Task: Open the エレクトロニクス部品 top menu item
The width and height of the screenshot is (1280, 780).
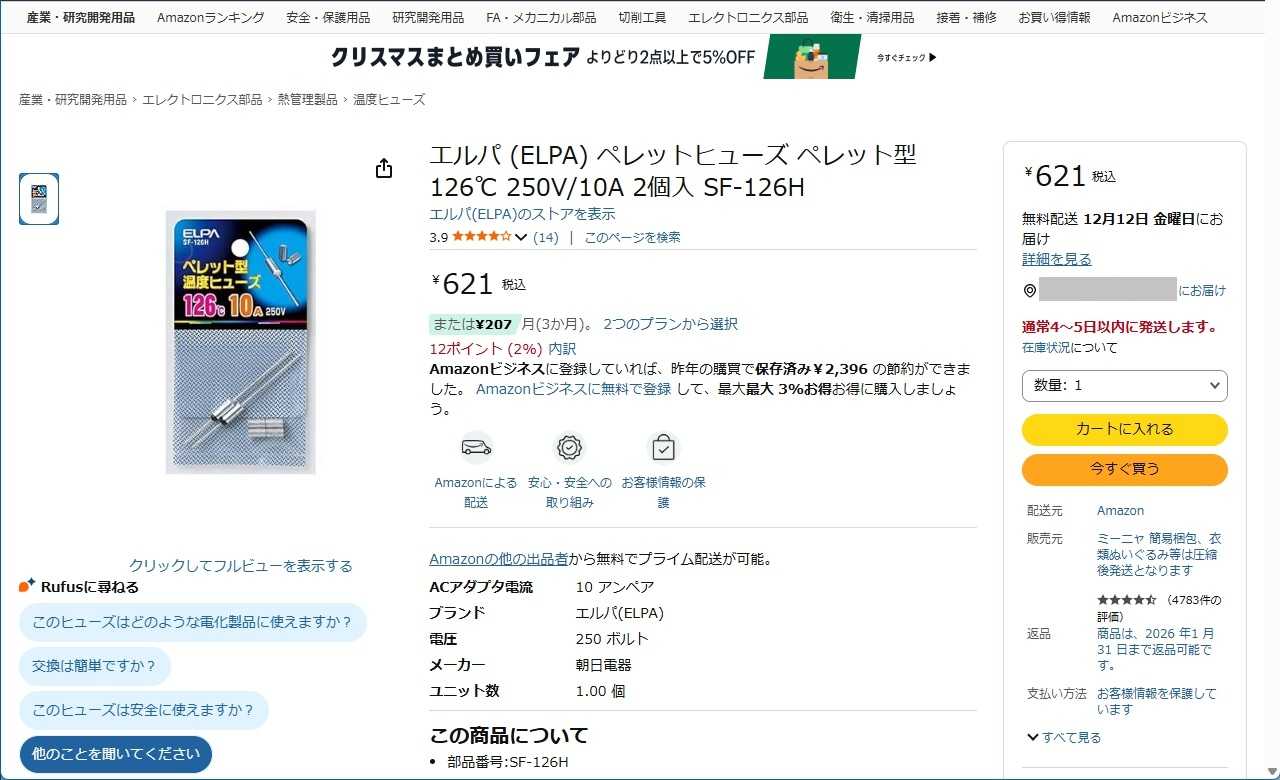Action: pos(748,17)
